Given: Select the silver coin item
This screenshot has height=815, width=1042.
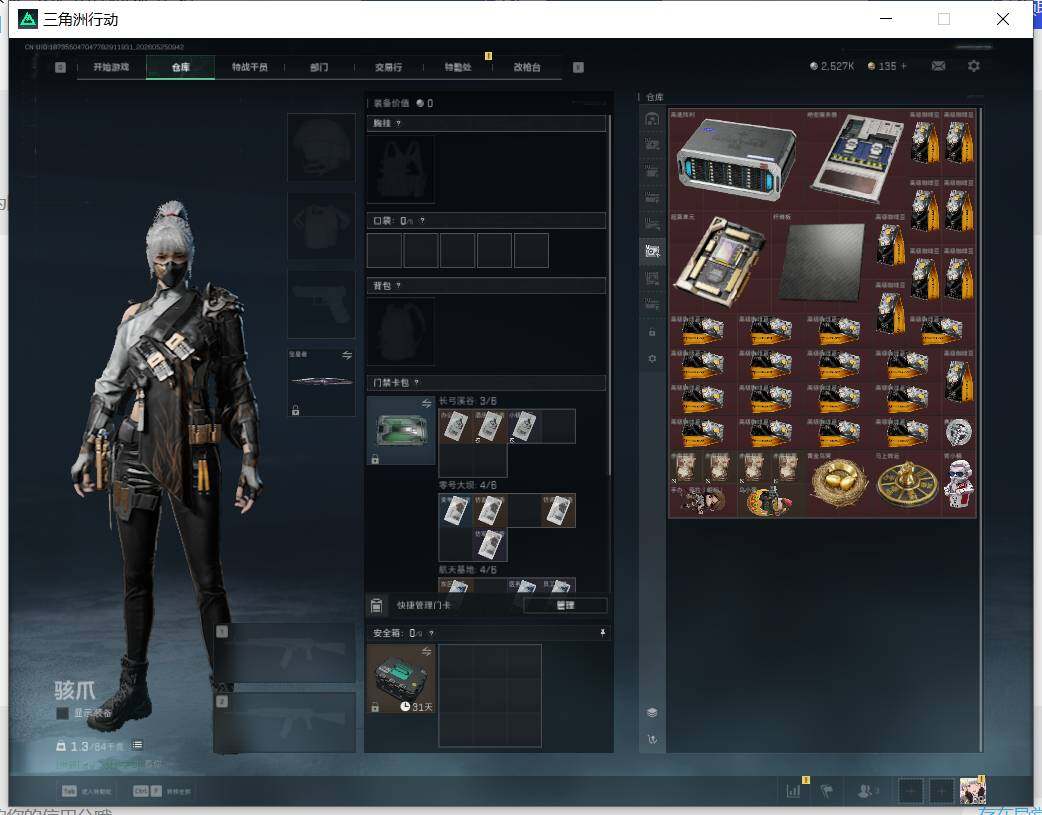Looking at the screenshot, I should (958, 433).
